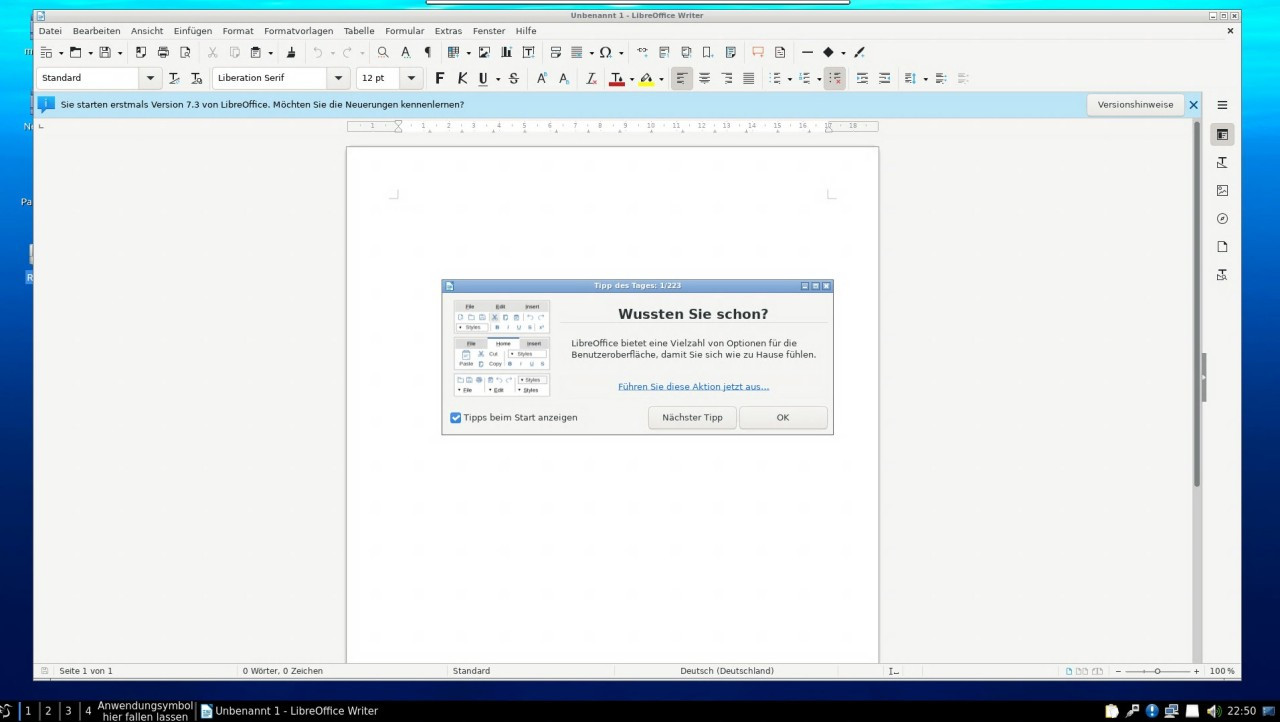Image resolution: width=1280 pixels, height=722 pixels.
Task: Click the zoom slider in status bar
Action: click(x=1157, y=671)
